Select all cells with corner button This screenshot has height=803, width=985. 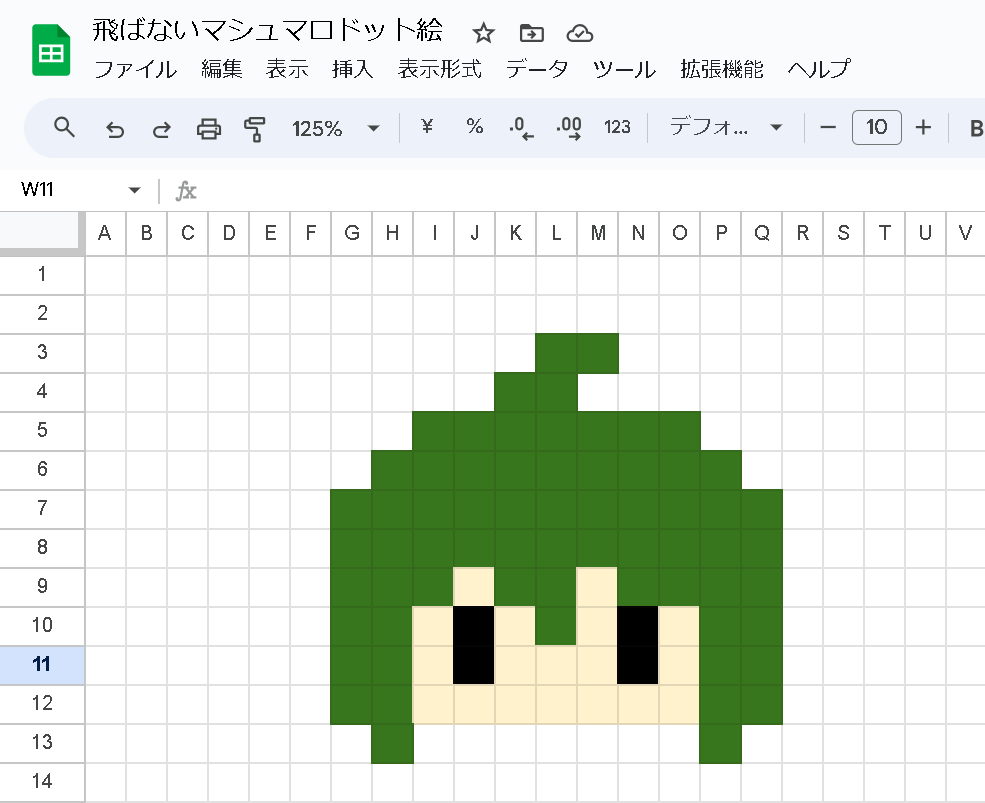point(42,233)
